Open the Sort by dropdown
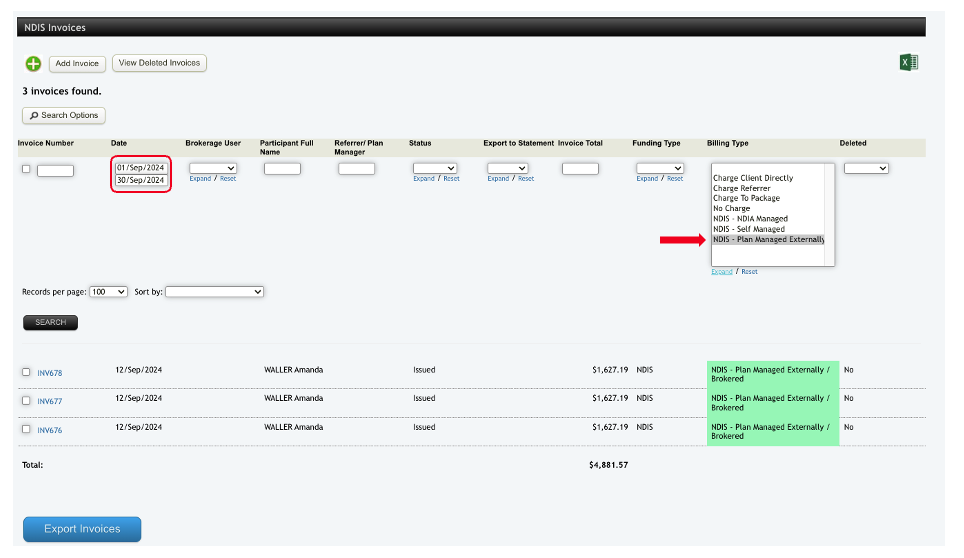Viewport: 964px width, 558px height. click(214, 291)
